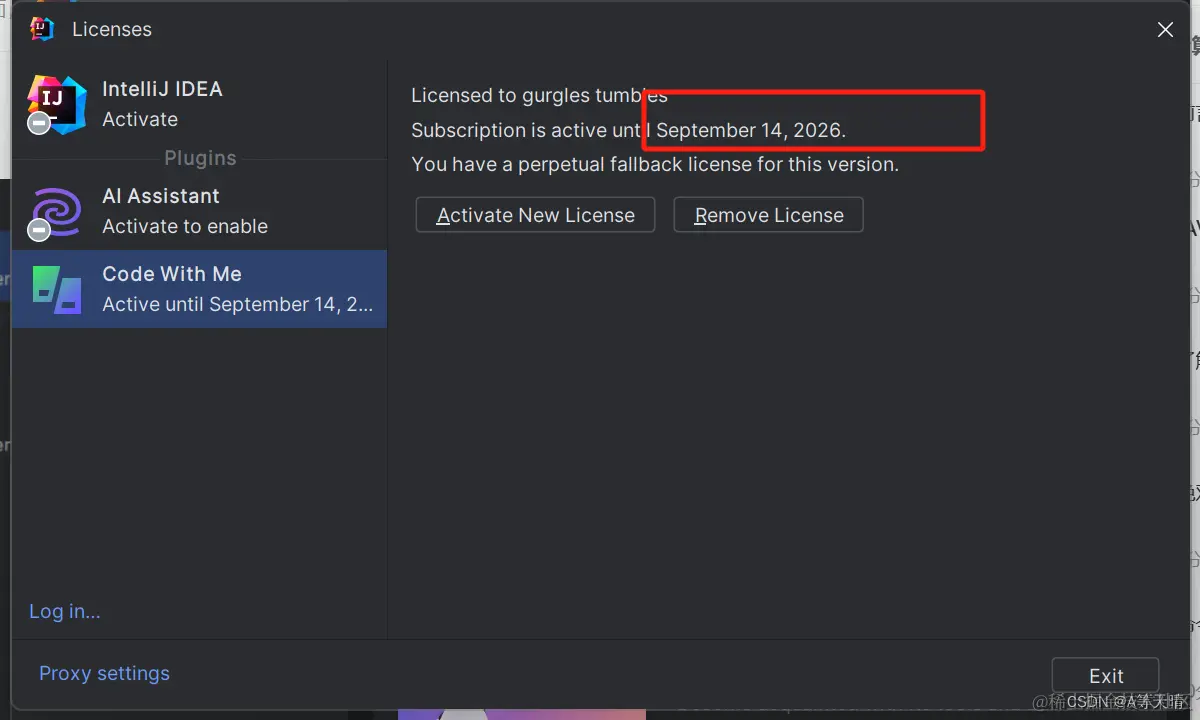Click Remove License button
This screenshot has width=1200, height=720.
pos(768,215)
